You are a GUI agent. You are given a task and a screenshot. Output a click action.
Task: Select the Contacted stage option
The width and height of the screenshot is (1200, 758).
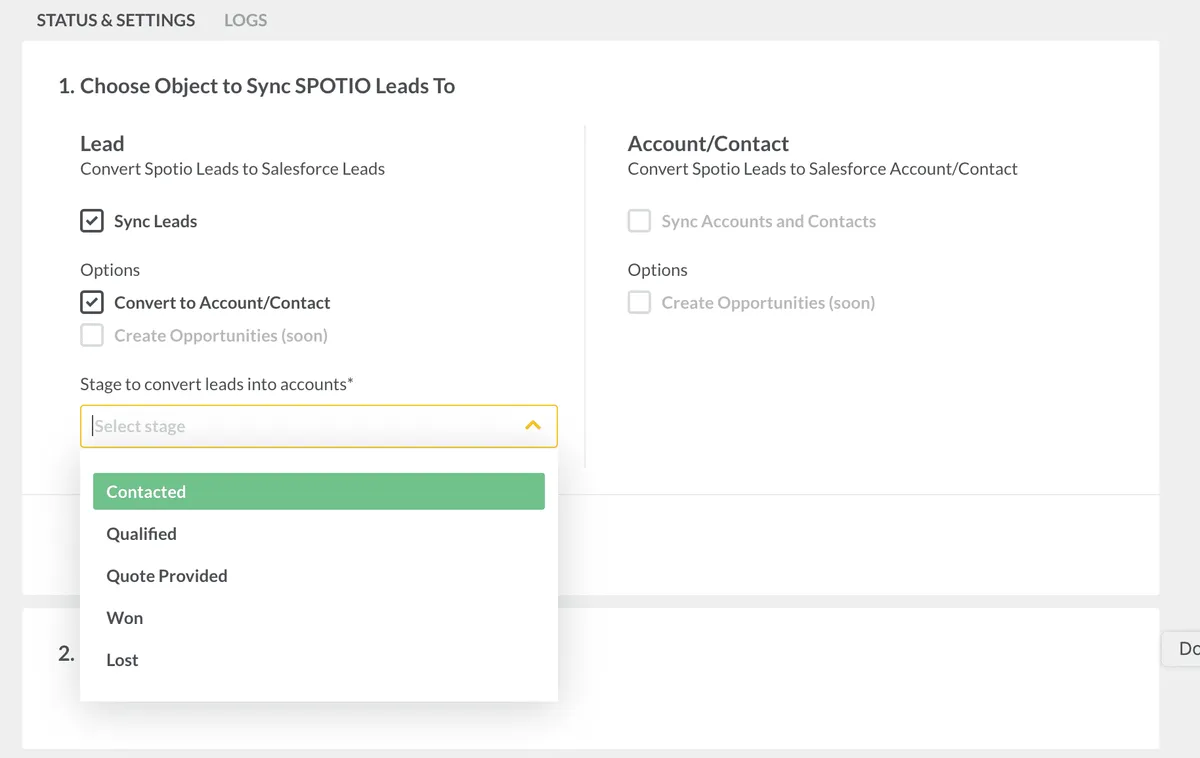(318, 492)
